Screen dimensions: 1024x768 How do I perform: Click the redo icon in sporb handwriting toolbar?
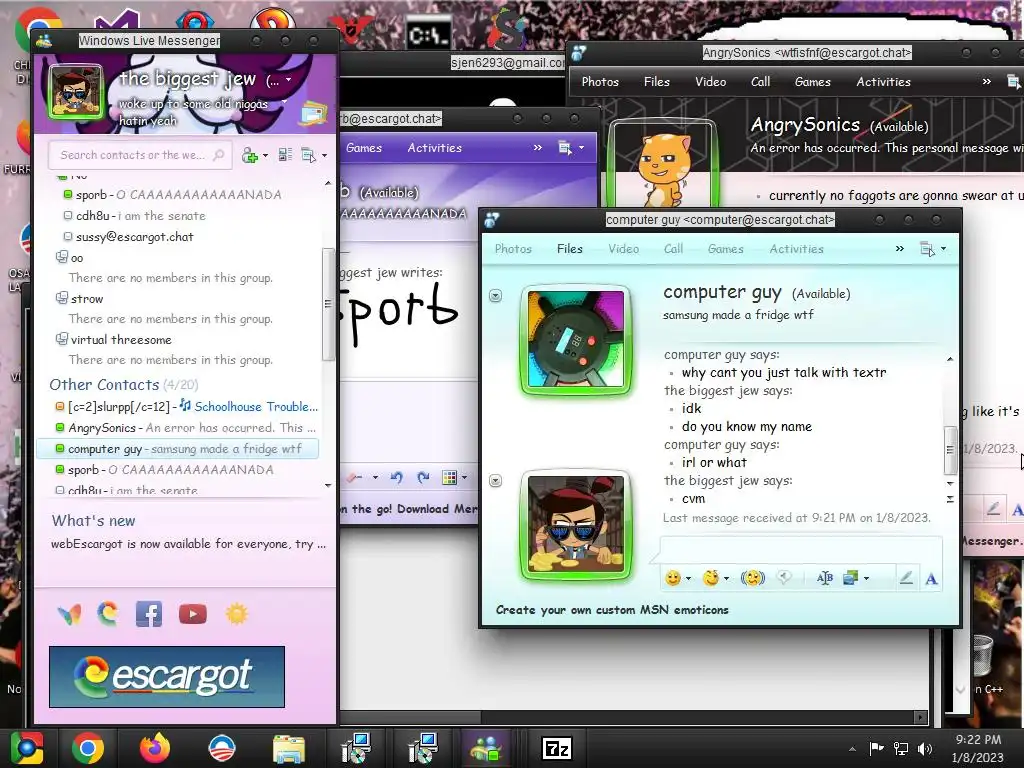[423, 477]
